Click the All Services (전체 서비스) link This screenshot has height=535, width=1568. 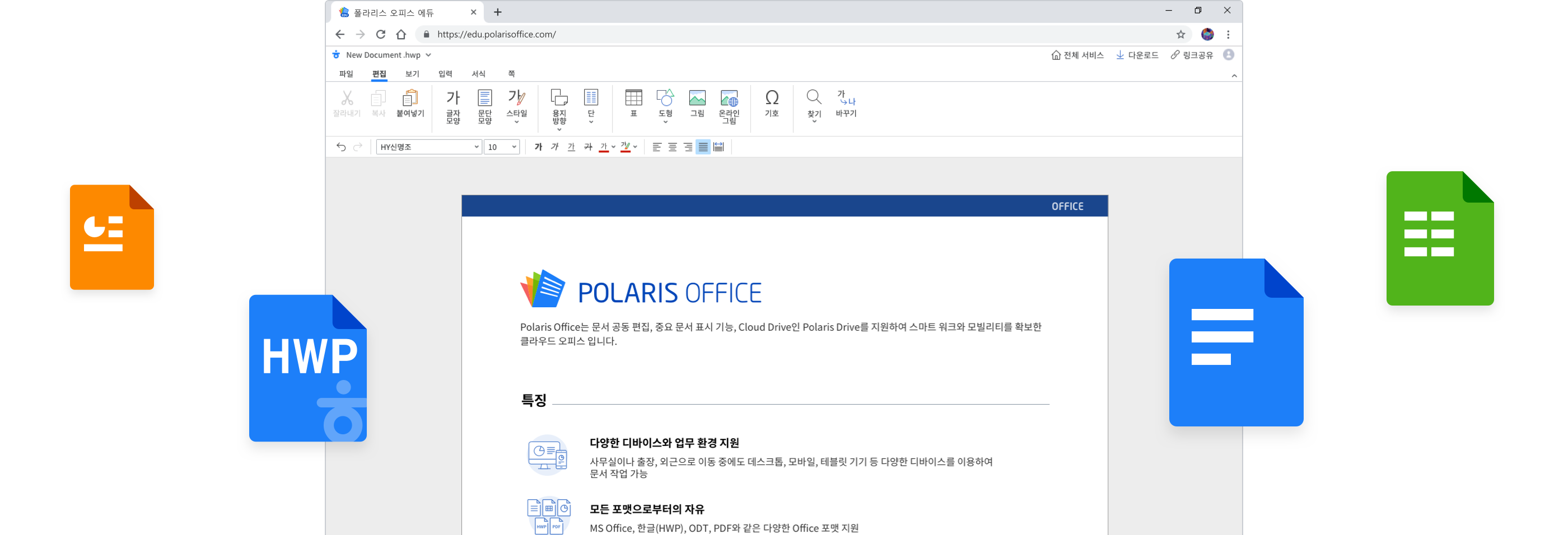(1077, 55)
